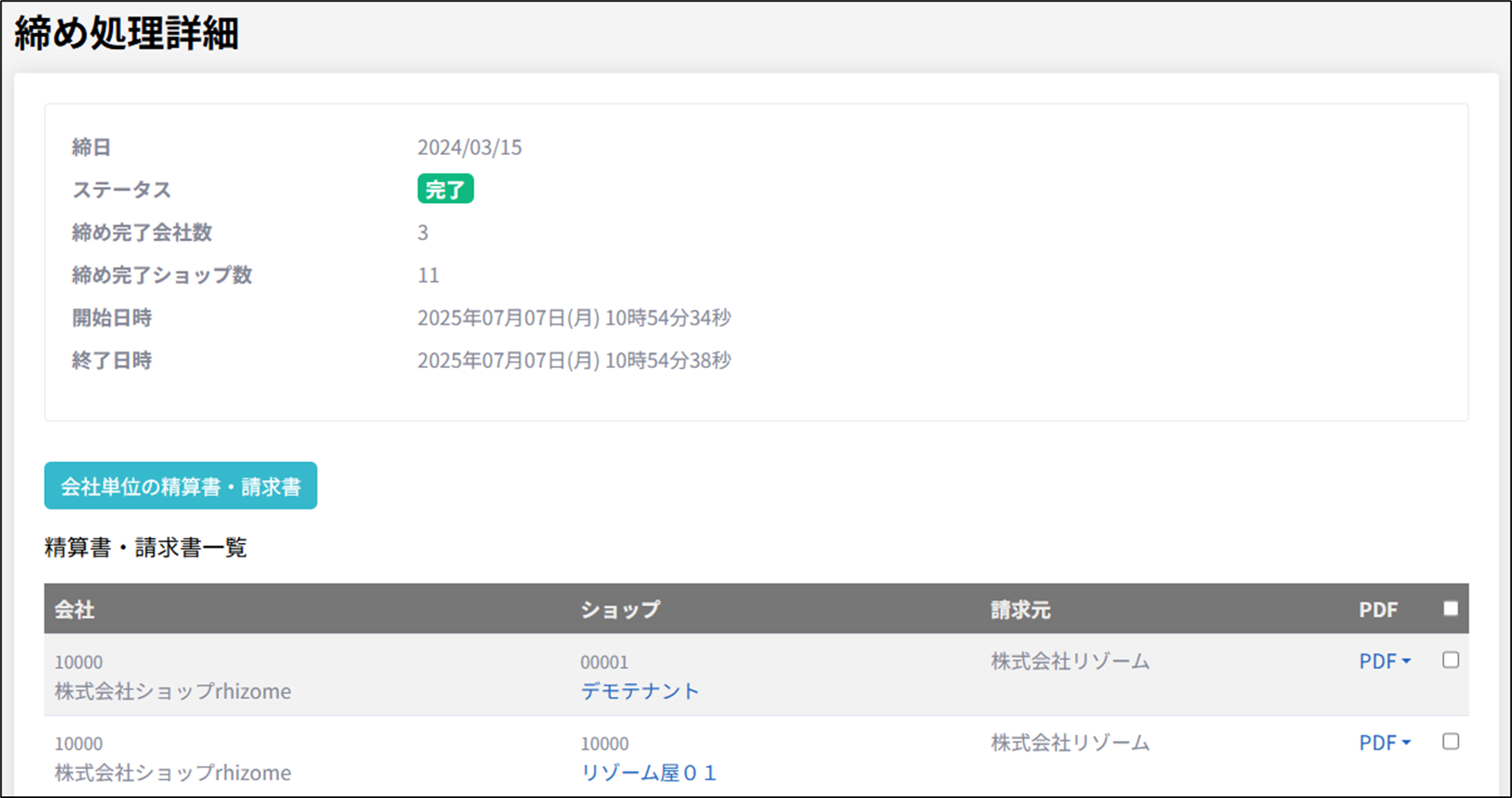1512x798 pixels.
Task: Toggle the select-all checkbox in table header
Action: click(x=1450, y=609)
